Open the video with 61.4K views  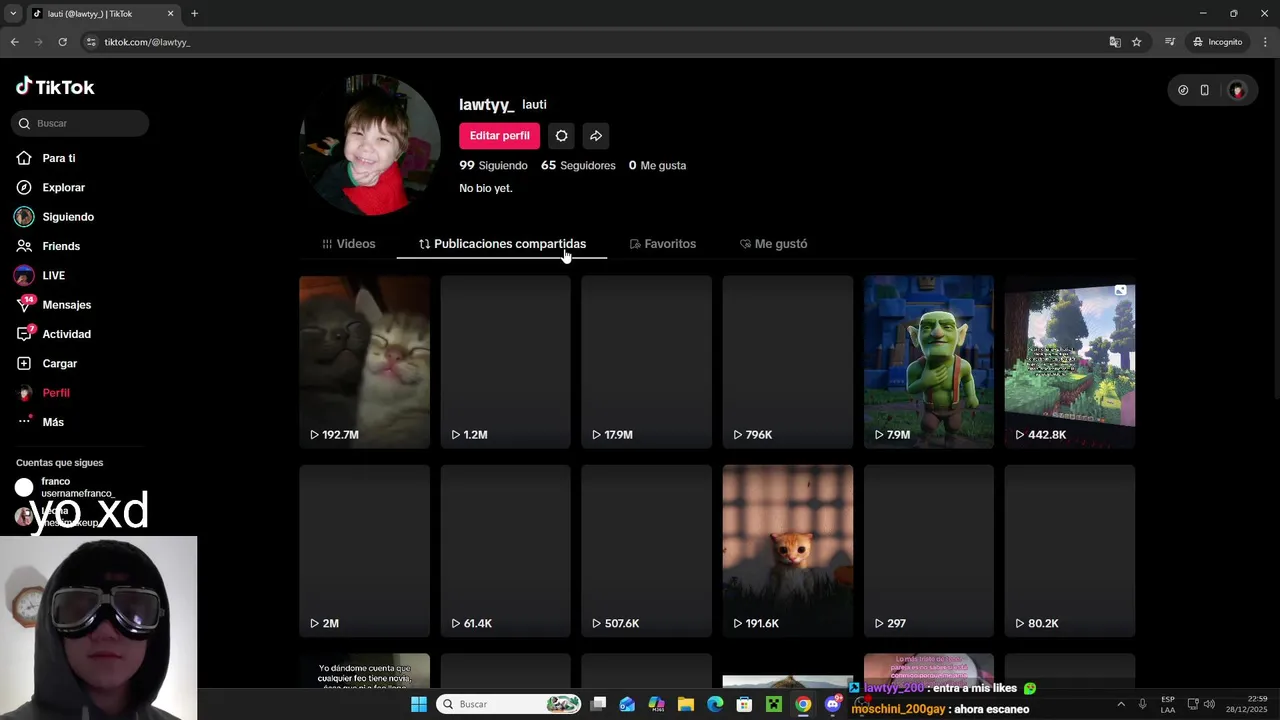(505, 550)
